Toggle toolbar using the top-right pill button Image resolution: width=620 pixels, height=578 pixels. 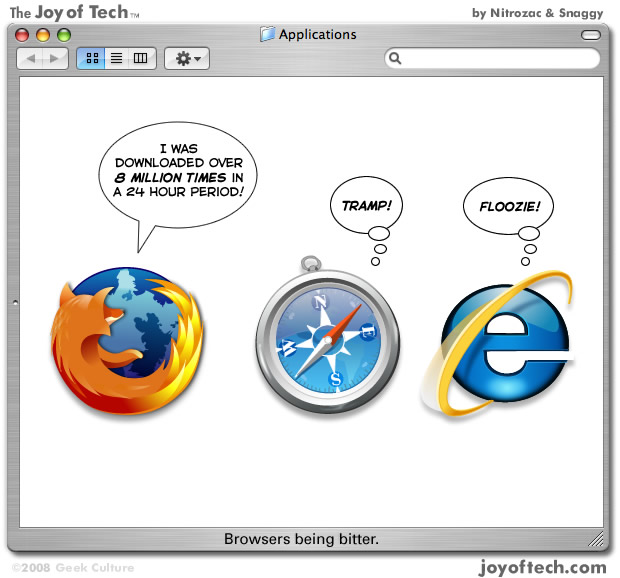(593, 34)
